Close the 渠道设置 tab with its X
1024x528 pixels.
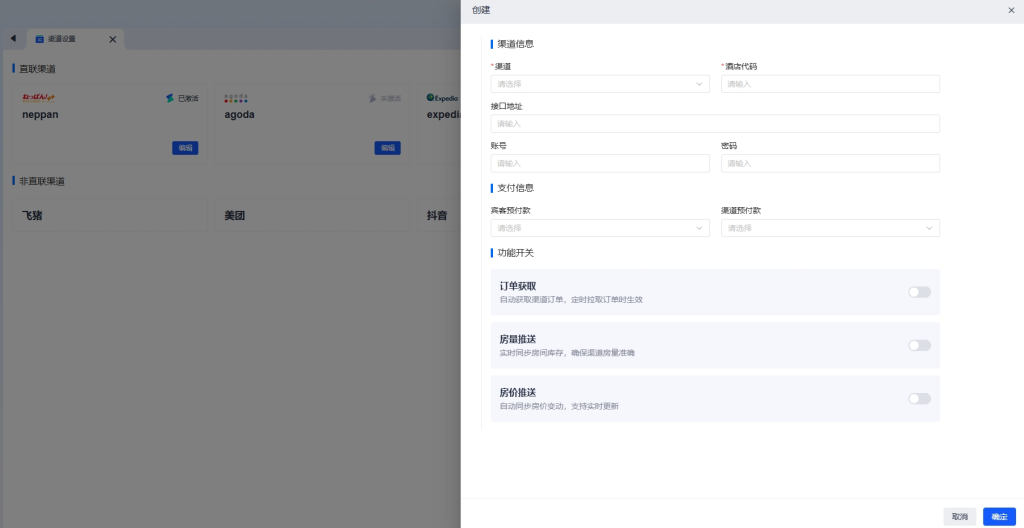click(x=112, y=39)
